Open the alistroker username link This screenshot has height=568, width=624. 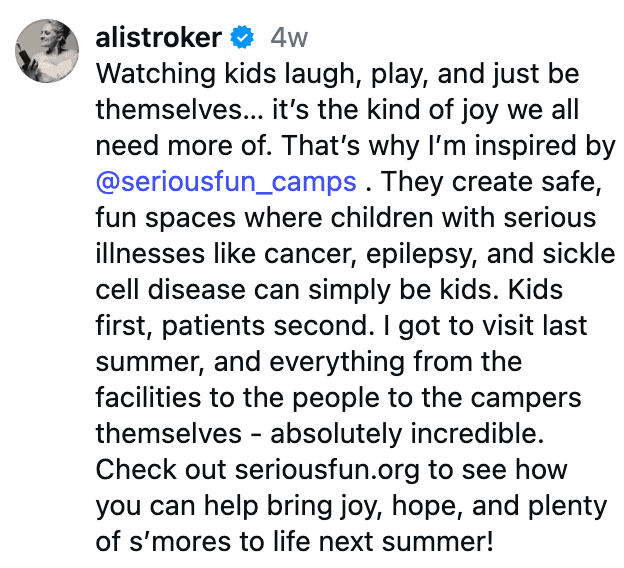pos(158,39)
